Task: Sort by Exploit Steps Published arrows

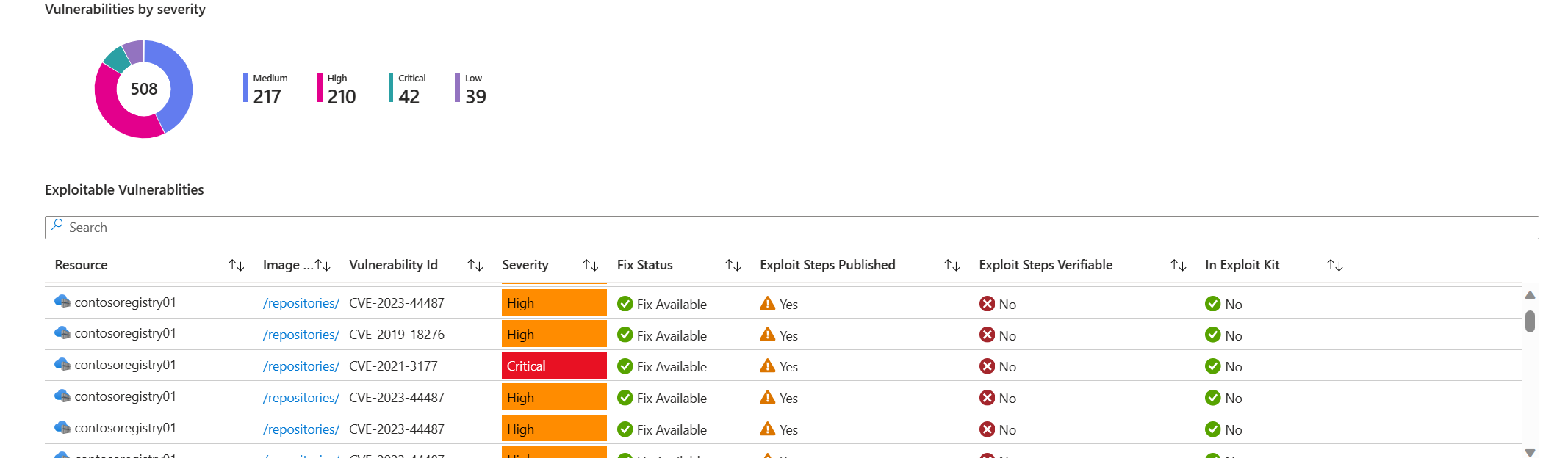Action: tap(952, 265)
